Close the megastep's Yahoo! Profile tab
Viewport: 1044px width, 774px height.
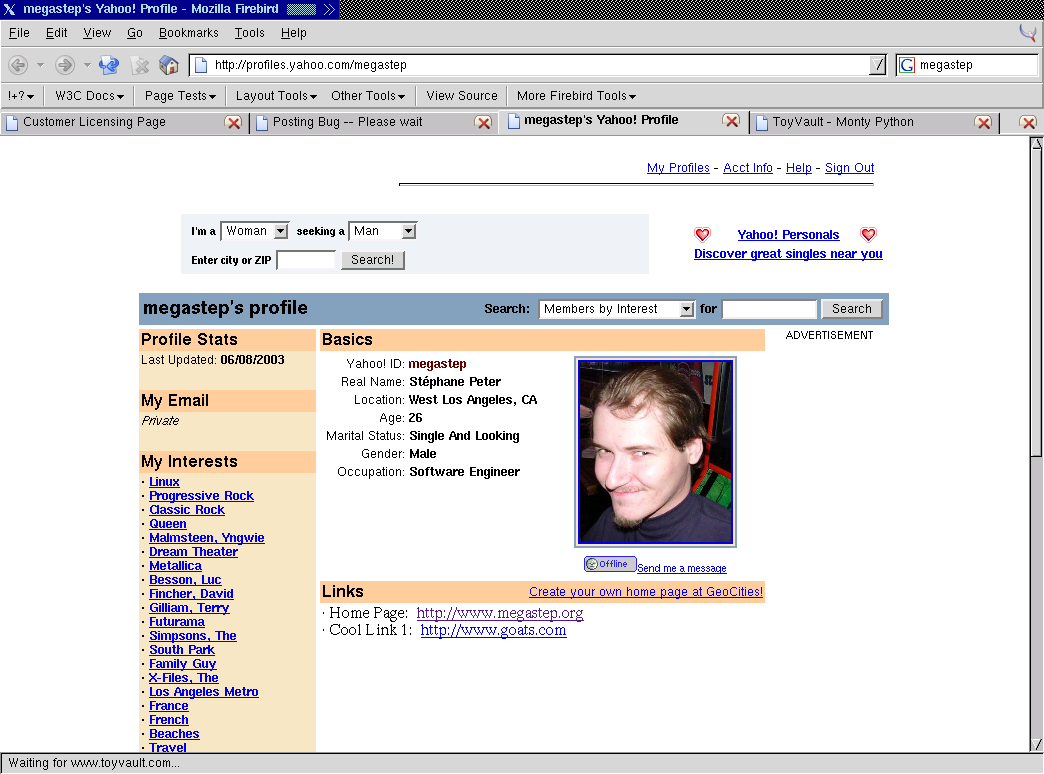click(x=731, y=121)
